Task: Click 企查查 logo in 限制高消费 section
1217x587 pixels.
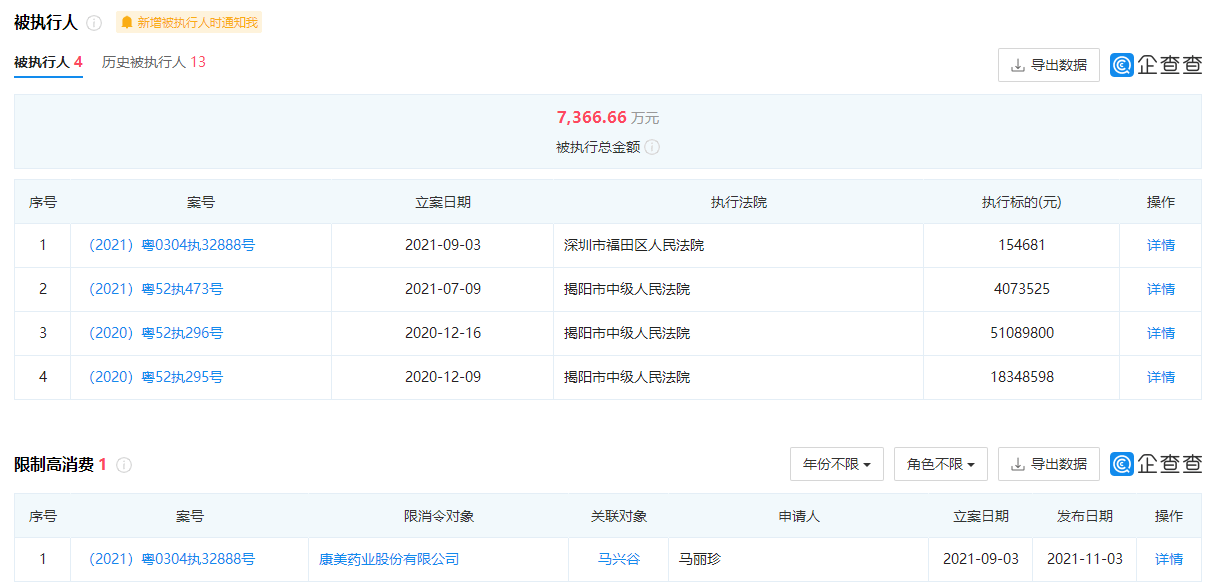Action: tap(1156, 464)
